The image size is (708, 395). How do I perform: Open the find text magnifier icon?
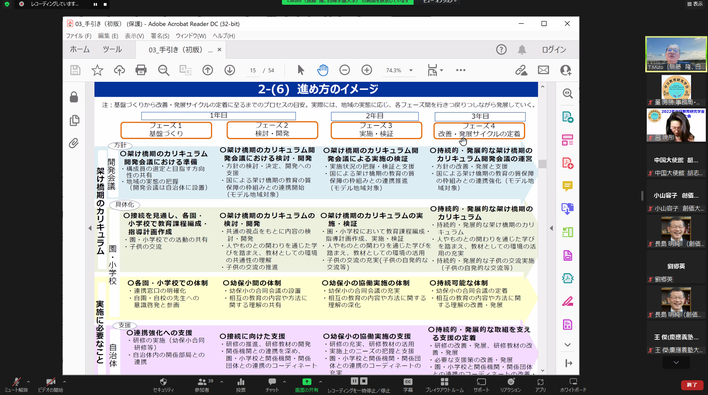click(163, 70)
